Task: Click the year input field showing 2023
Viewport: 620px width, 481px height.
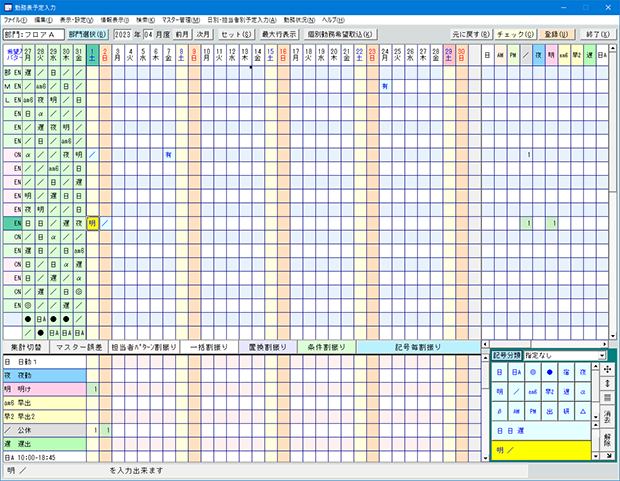Action: [127, 34]
